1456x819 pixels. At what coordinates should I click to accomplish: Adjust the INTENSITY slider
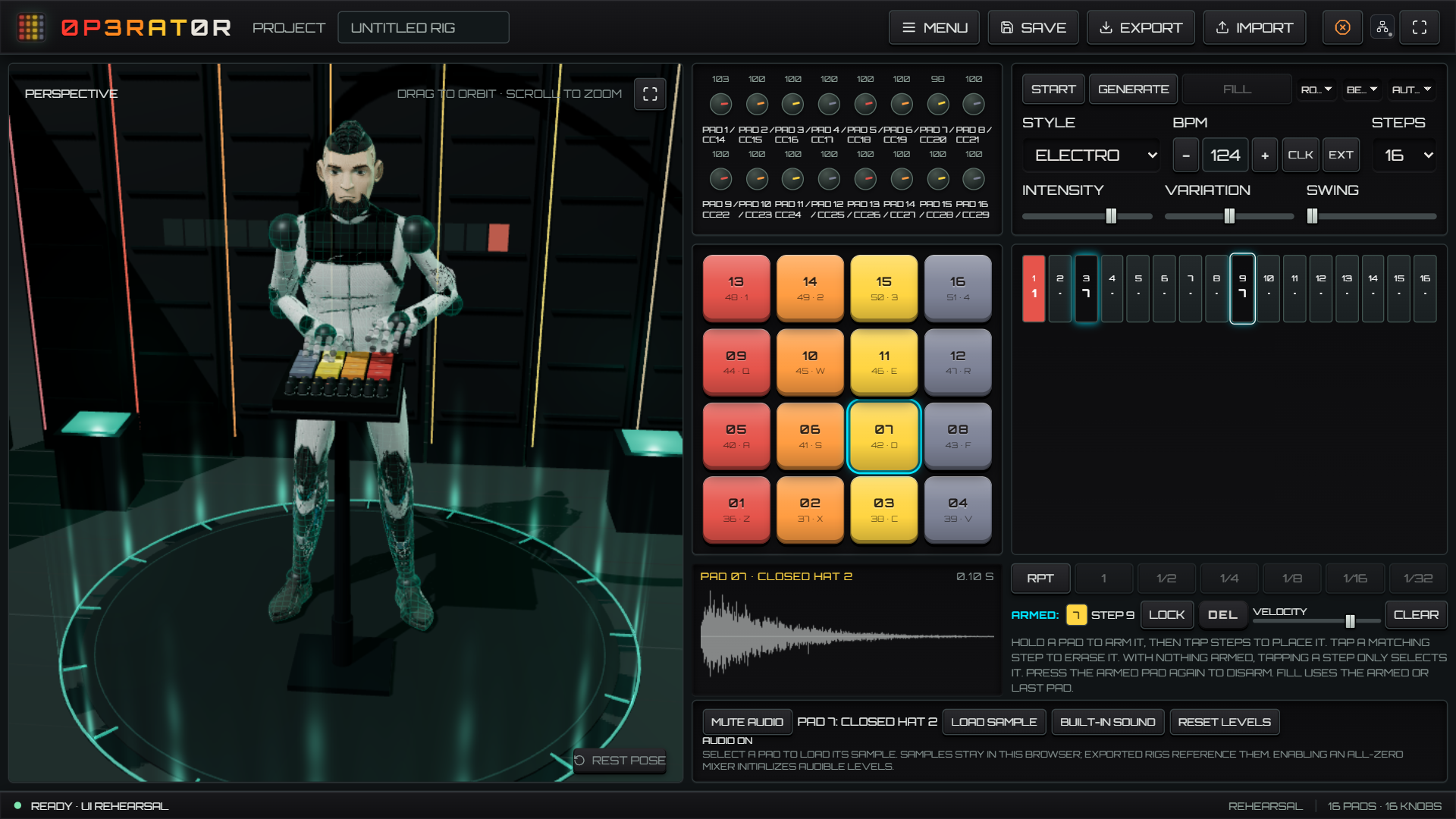(x=1087, y=216)
